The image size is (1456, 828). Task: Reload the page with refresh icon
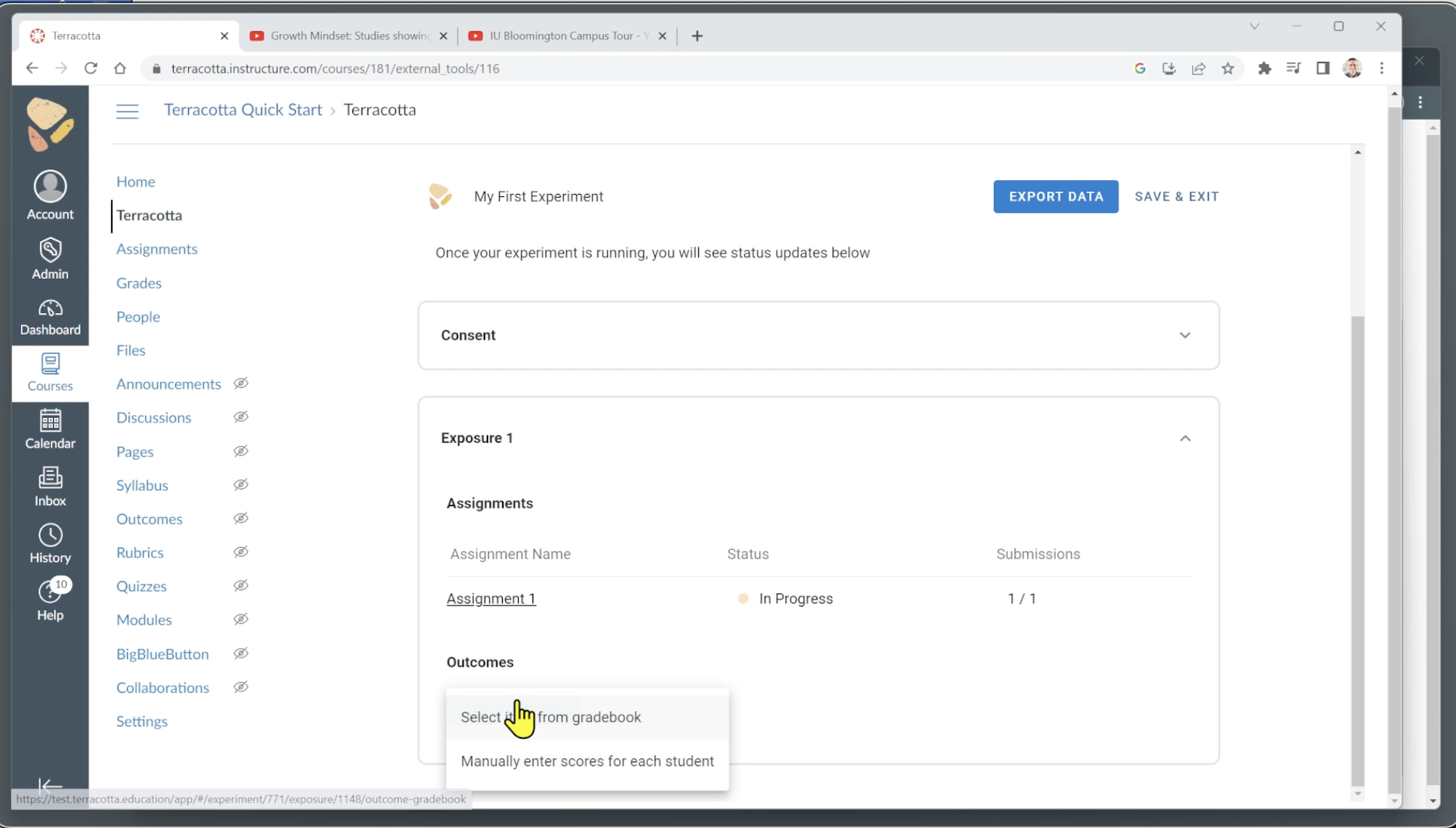pos(91,68)
